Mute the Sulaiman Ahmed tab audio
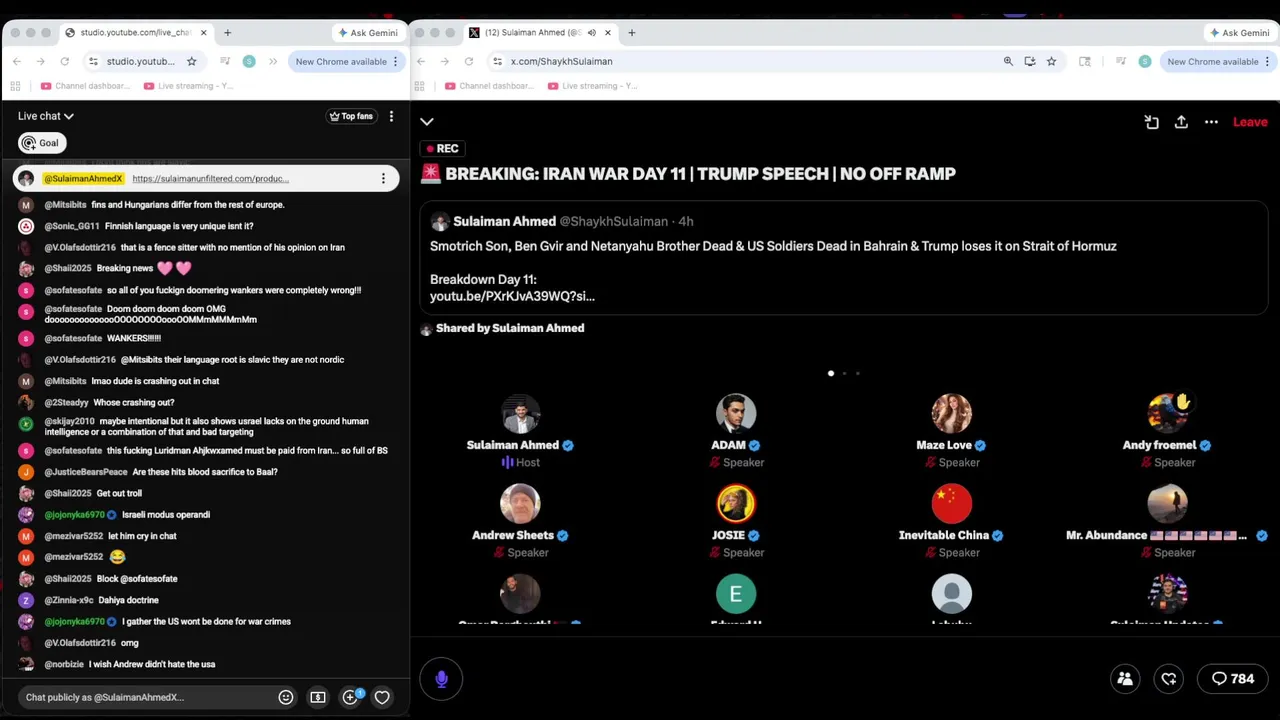 (591, 33)
